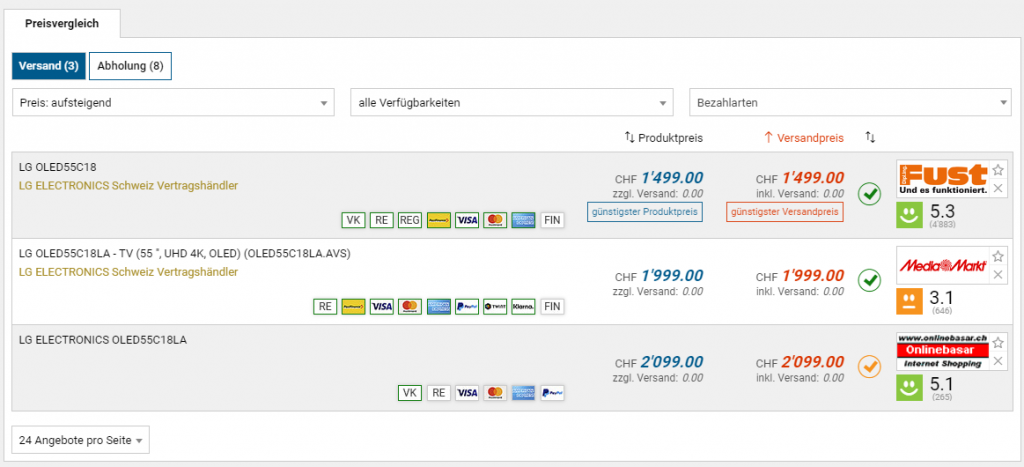1024x467 pixels.
Task: Select the Versand (3) tab
Action: pos(48,66)
